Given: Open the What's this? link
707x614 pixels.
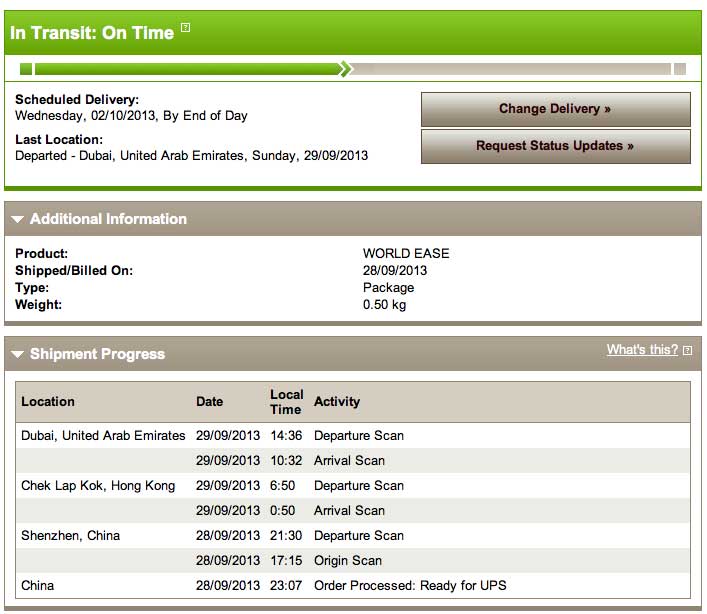Looking at the screenshot, I should (x=642, y=349).
